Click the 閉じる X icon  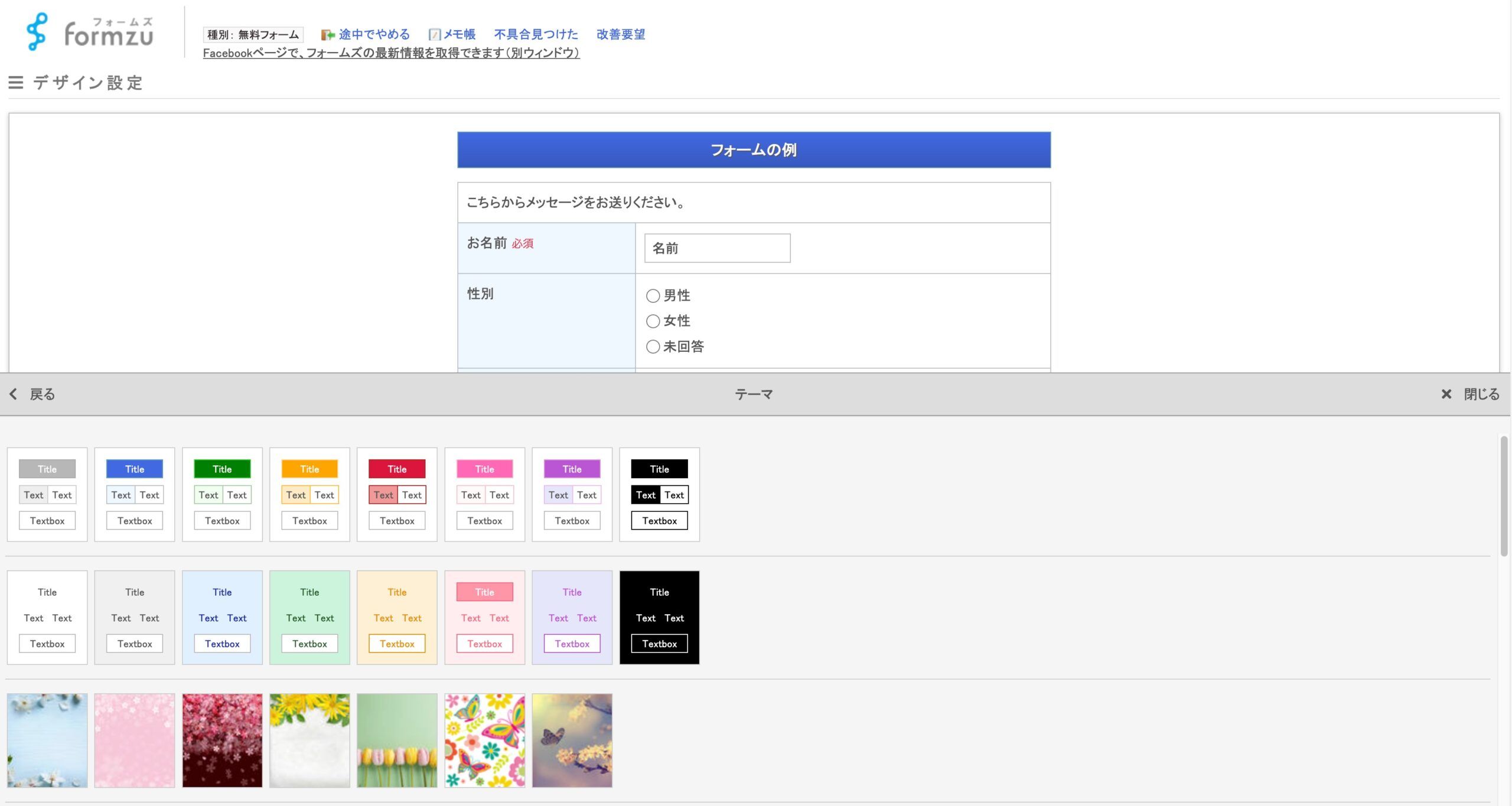click(x=1446, y=394)
